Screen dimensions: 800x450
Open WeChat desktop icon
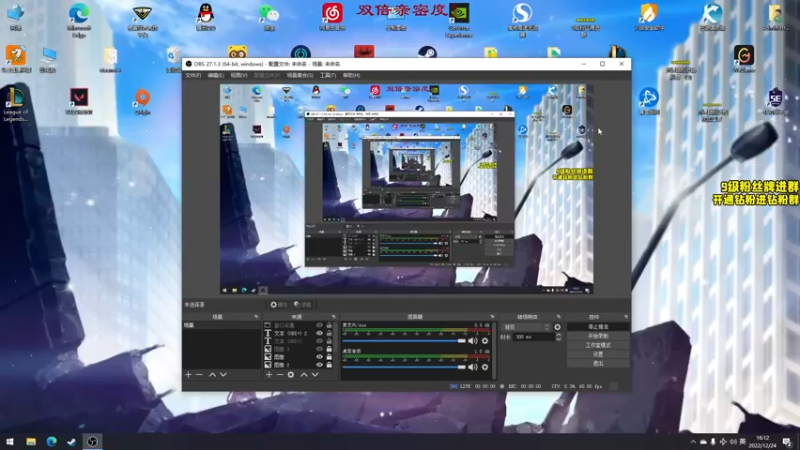269,16
